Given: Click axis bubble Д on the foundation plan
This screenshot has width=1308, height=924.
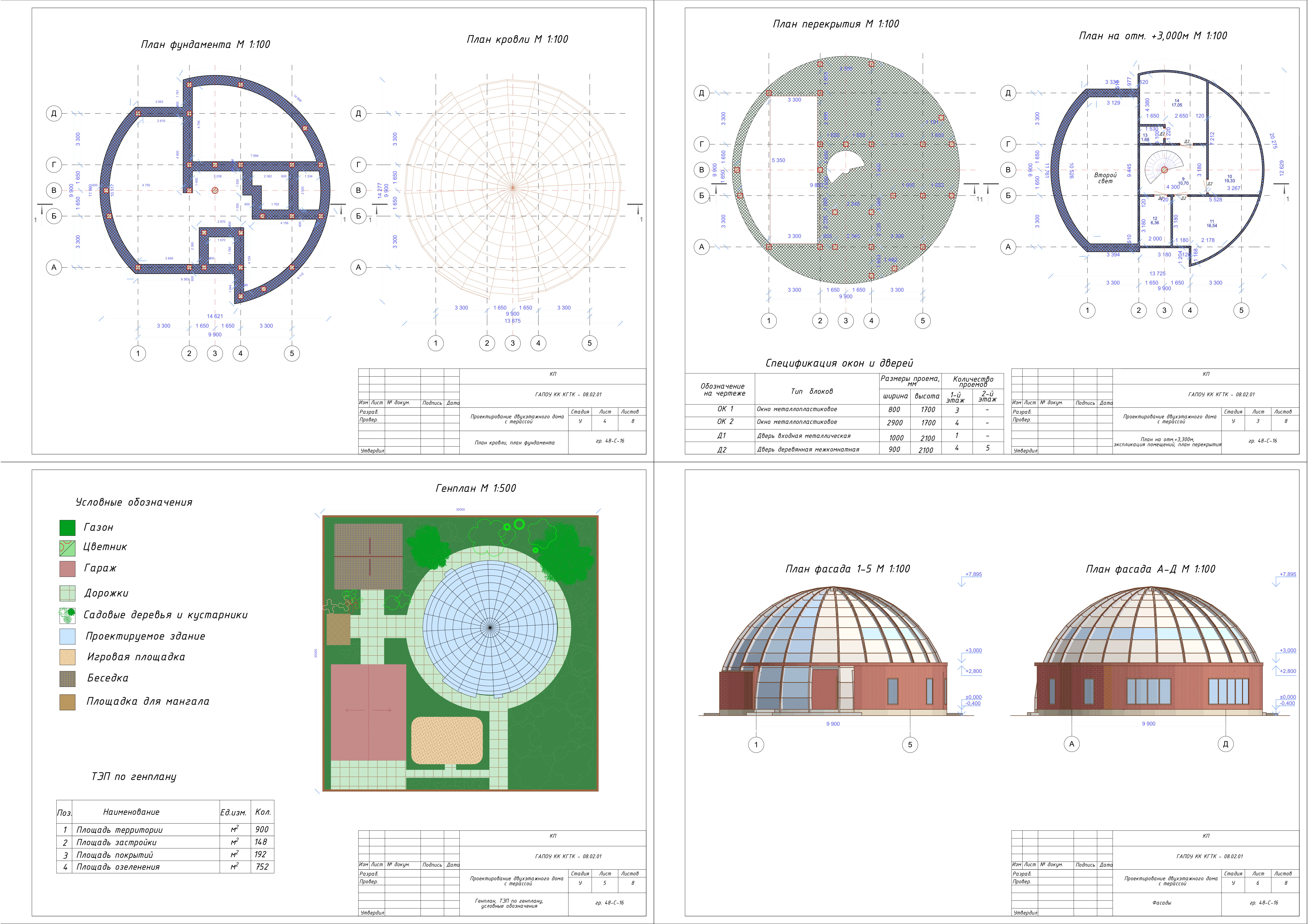Looking at the screenshot, I should click(54, 113).
